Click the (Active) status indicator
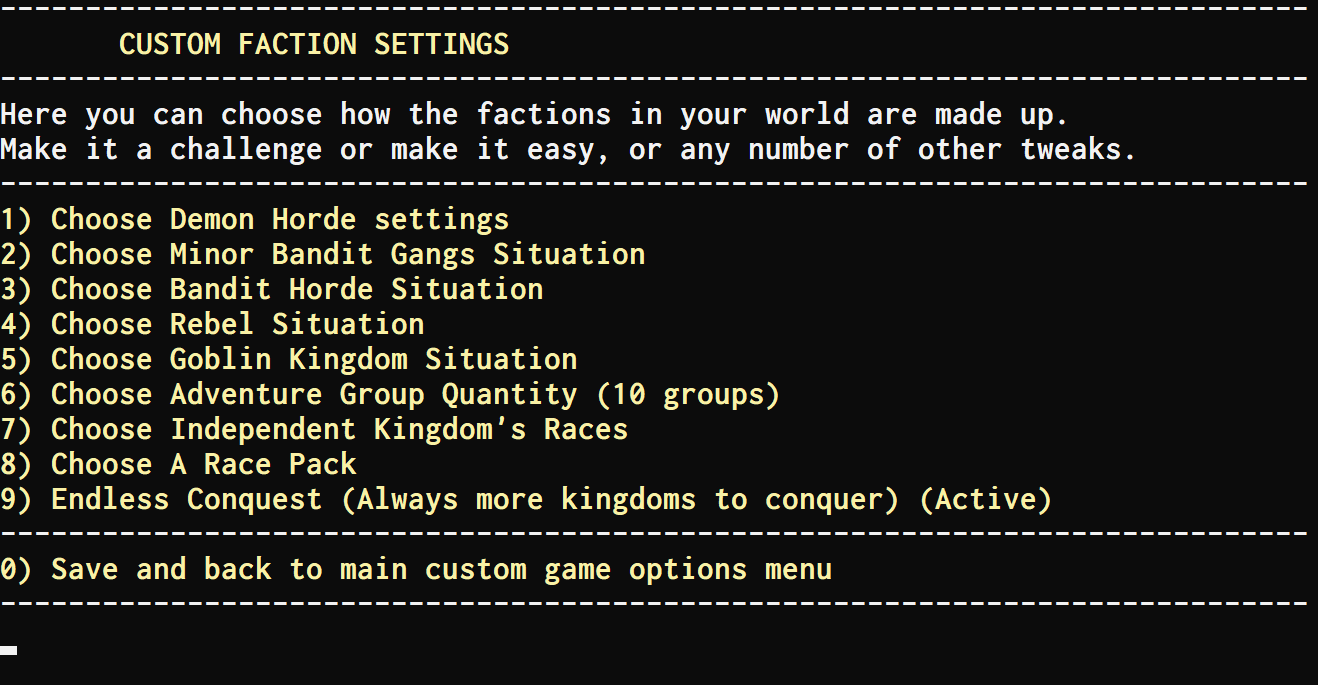 985,499
